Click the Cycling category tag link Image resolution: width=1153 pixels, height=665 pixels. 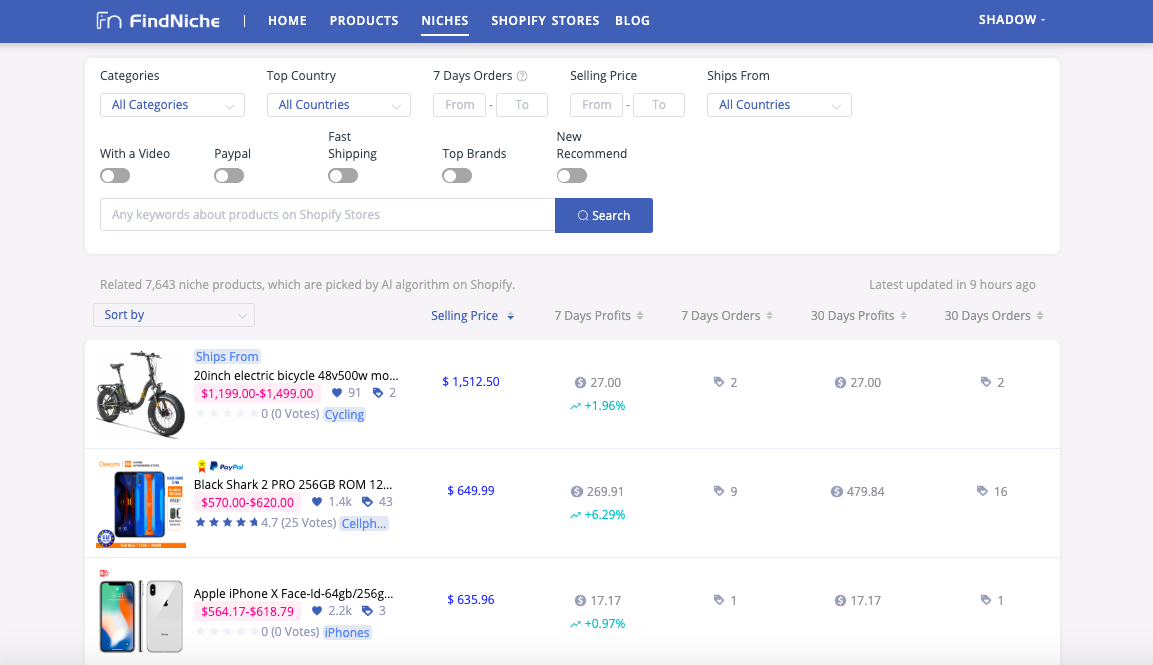[344, 415]
